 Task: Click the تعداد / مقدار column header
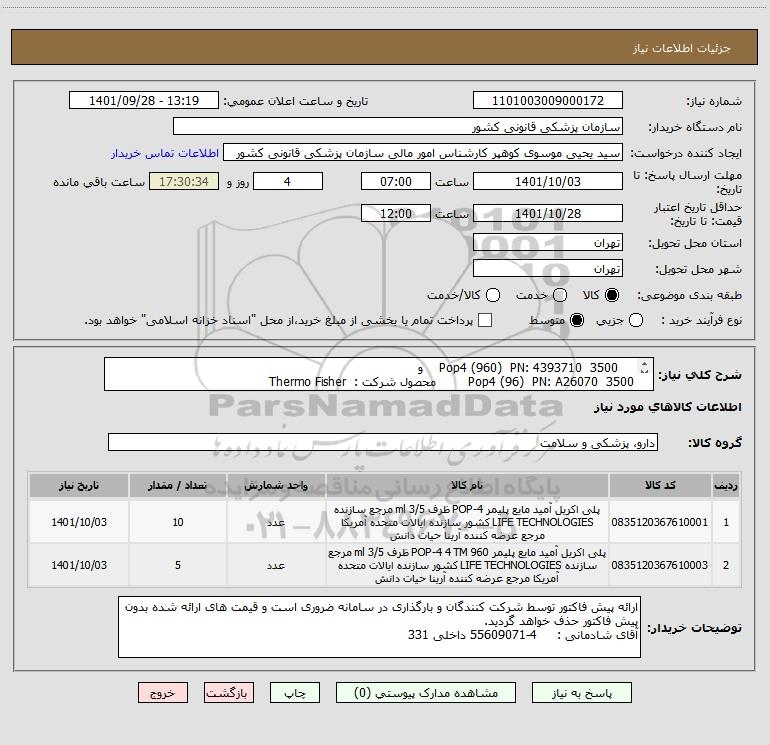(178, 486)
